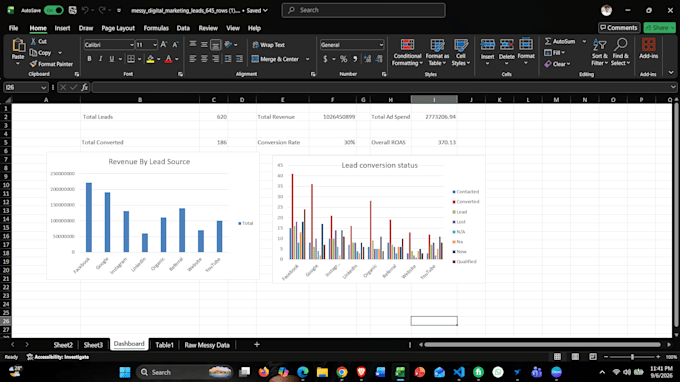Adjust the zoom slider in status bar
The width and height of the screenshot is (680, 382).
[x=632, y=357]
